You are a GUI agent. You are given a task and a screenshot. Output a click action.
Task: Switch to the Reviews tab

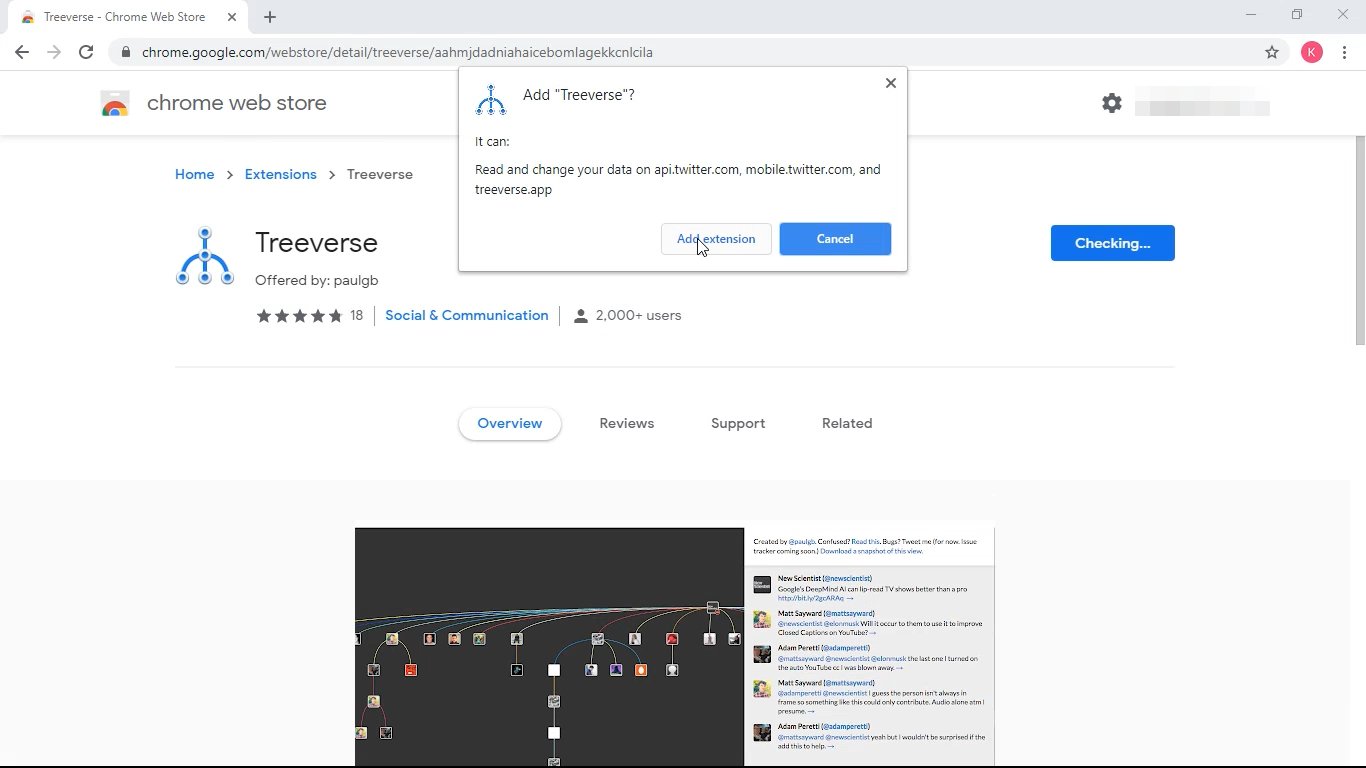pos(627,423)
